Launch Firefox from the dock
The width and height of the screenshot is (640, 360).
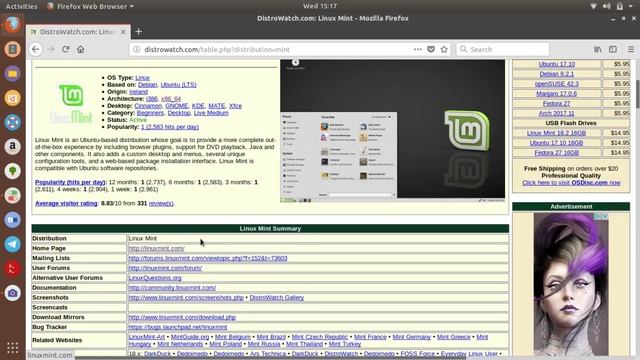tap(13, 24)
